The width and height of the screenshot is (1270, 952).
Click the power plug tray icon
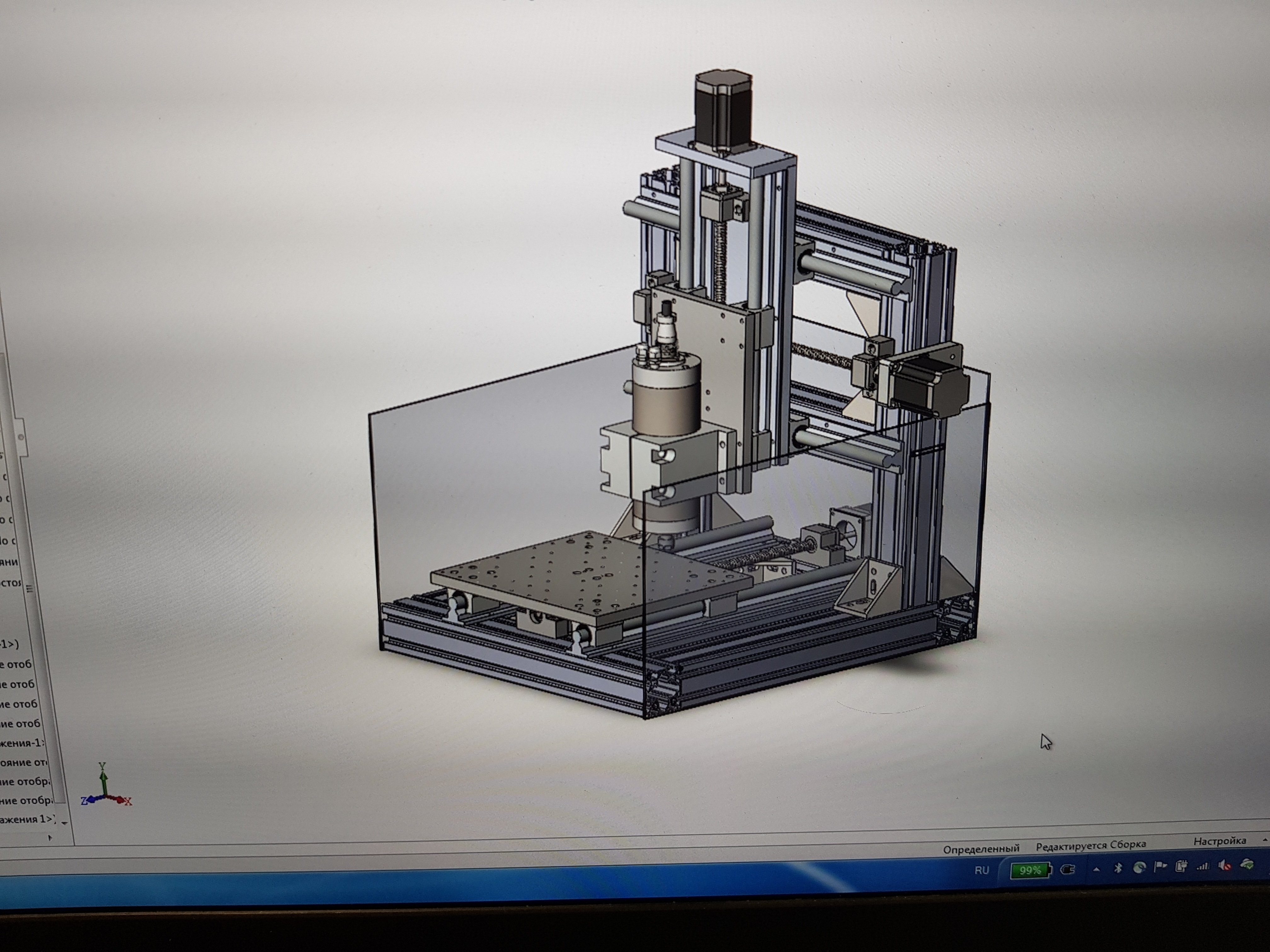pyautogui.click(x=1181, y=866)
